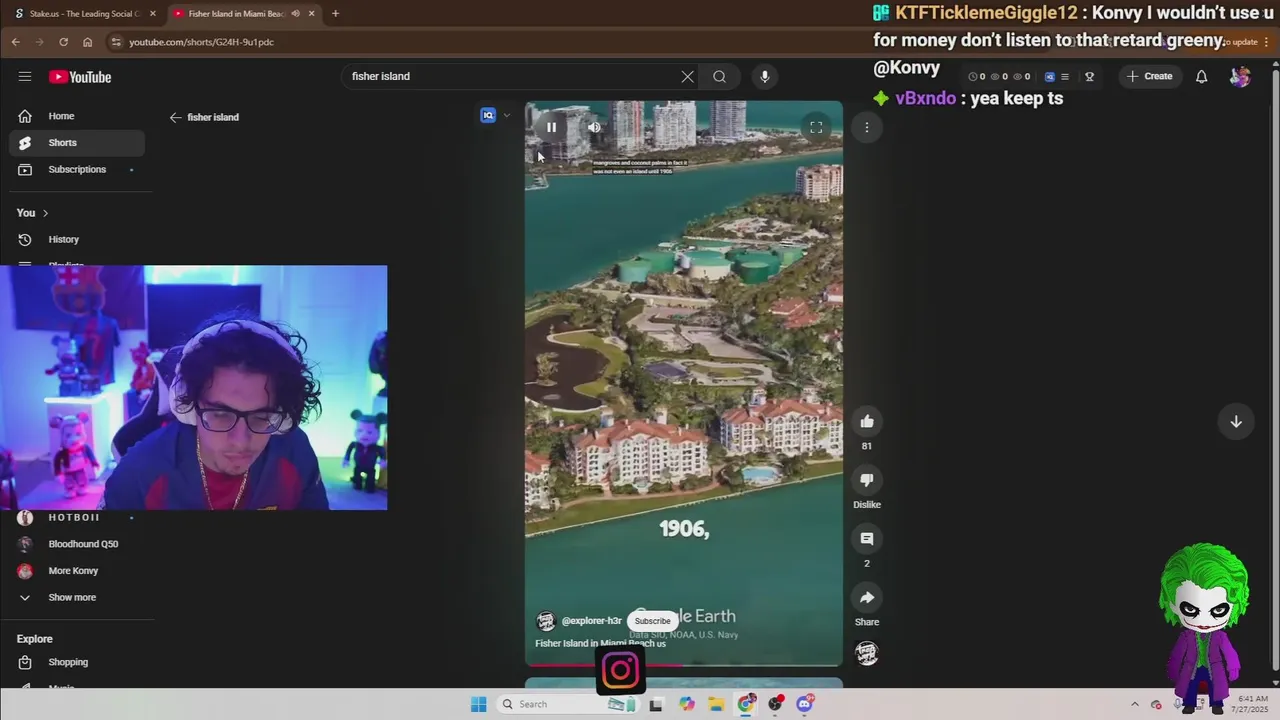The height and width of the screenshot is (720, 1280).
Task: Subscribe to @explorer-h3r
Action: coord(652,621)
